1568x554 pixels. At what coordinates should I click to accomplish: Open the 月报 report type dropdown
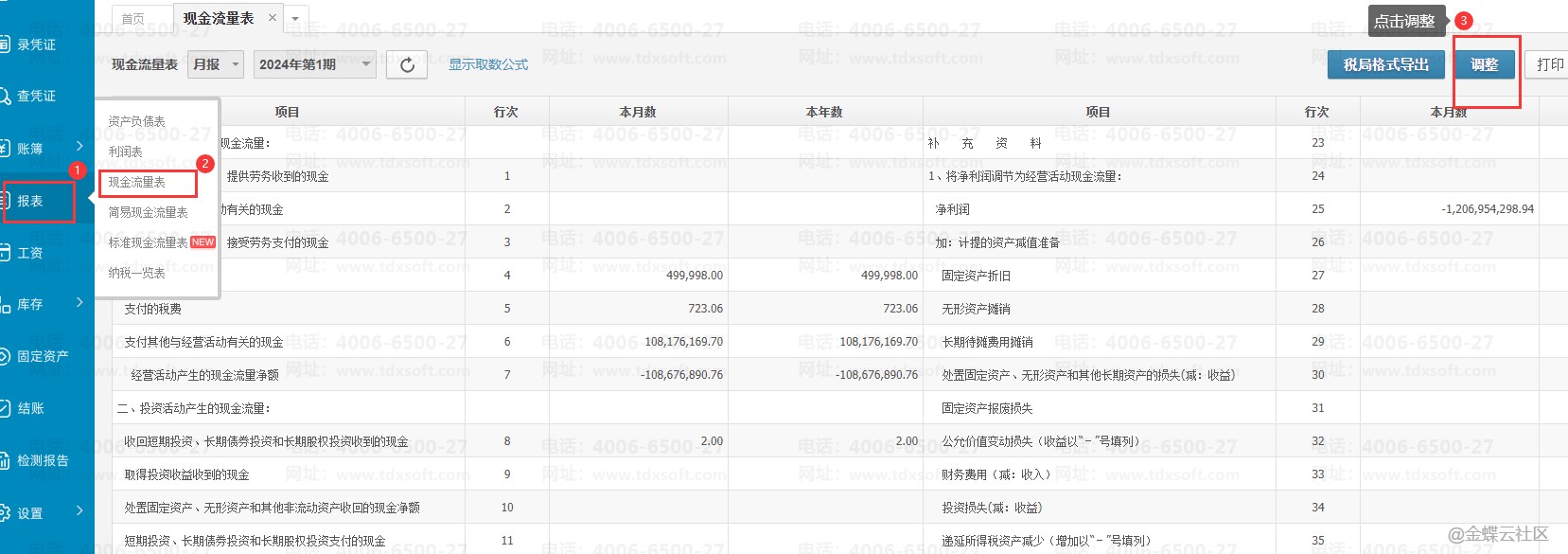click(x=216, y=64)
